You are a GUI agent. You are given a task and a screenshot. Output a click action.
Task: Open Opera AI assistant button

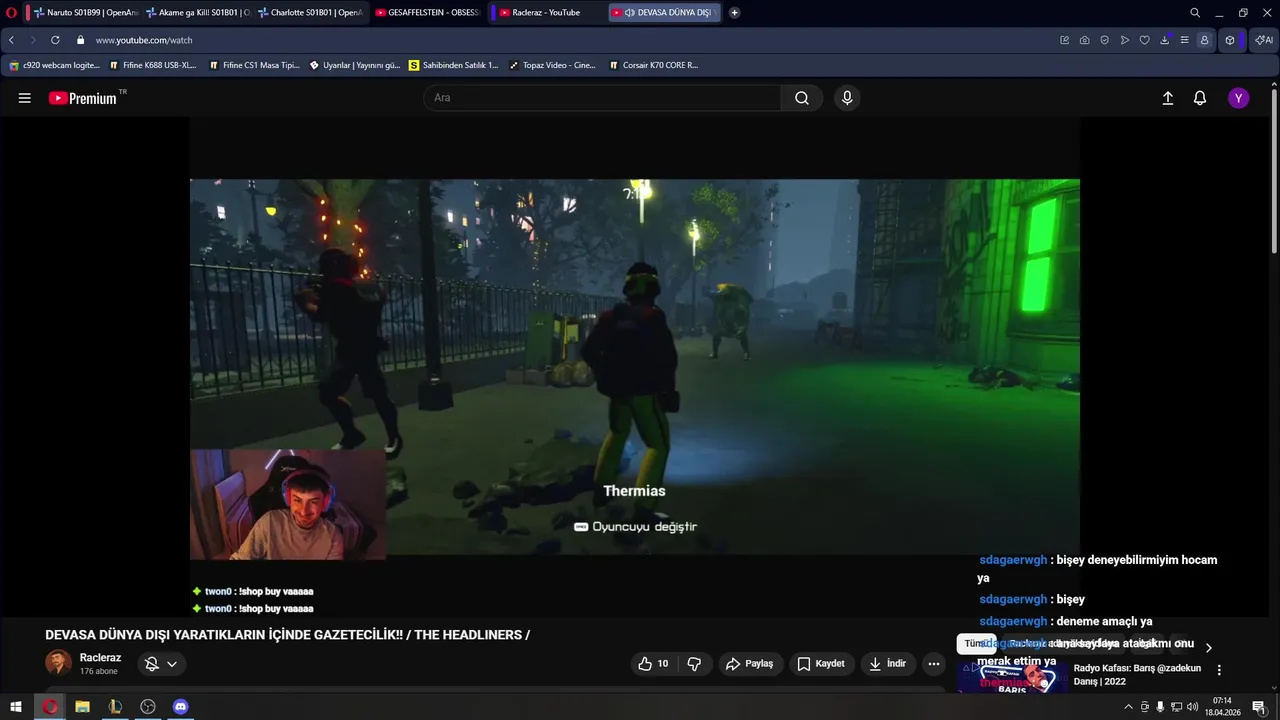tap(1263, 40)
